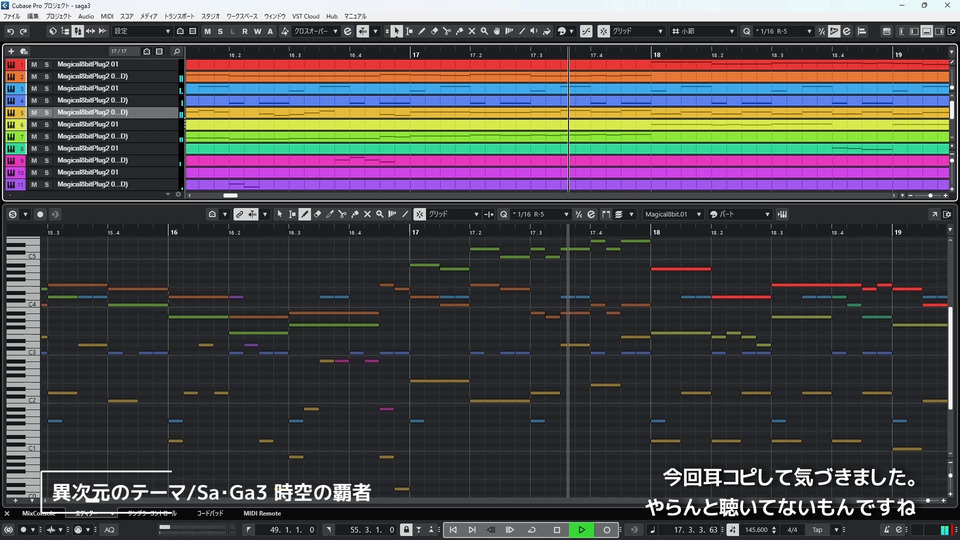The image size is (960, 540).
Task: Click the Undo arrow icon
Action: point(10,31)
